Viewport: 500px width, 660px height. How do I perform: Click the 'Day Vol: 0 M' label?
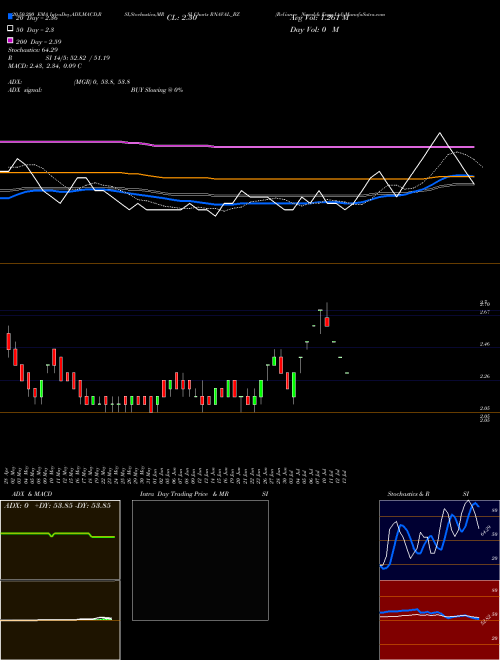point(314,30)
